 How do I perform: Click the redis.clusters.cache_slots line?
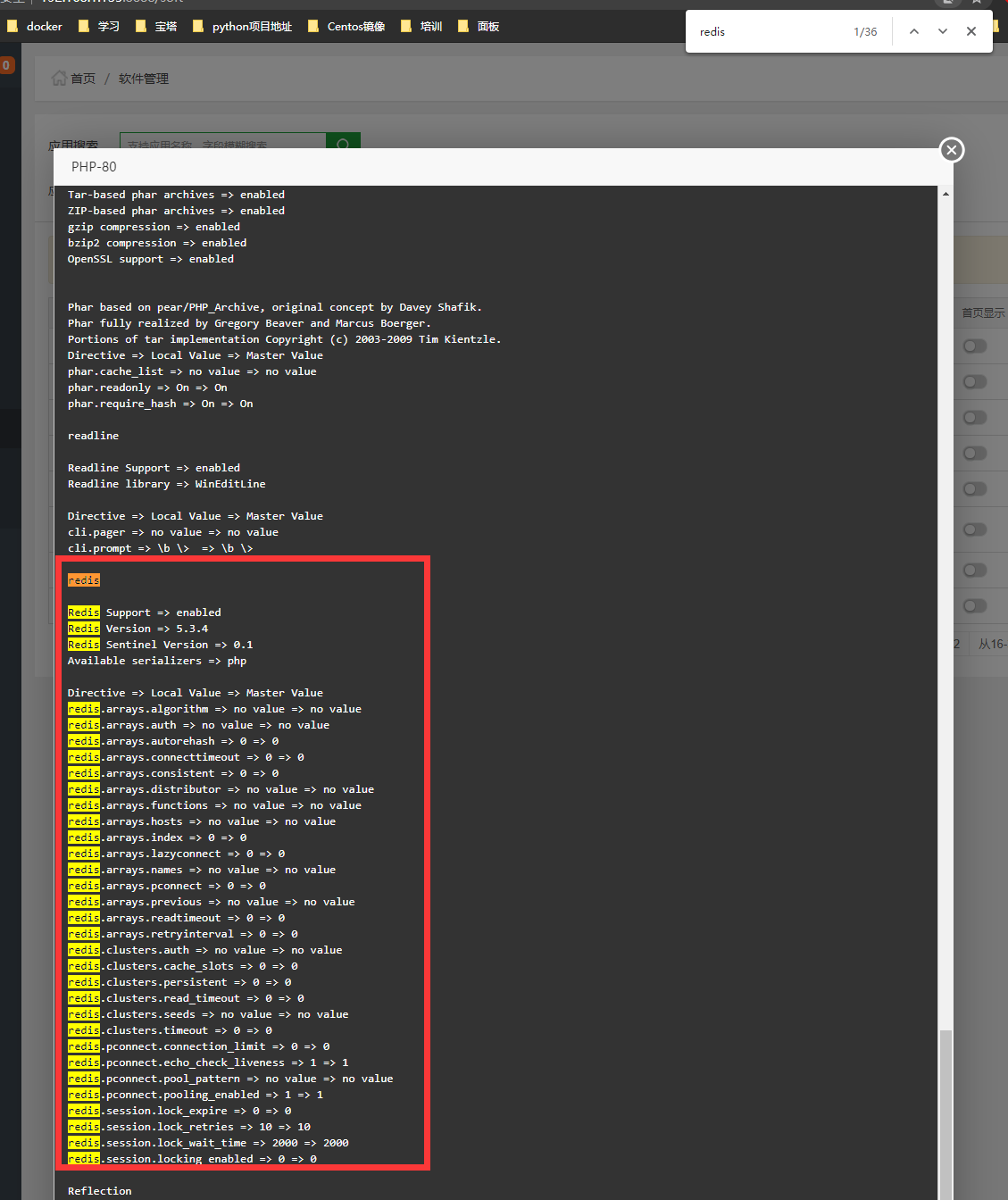click(x=183, y=966)
